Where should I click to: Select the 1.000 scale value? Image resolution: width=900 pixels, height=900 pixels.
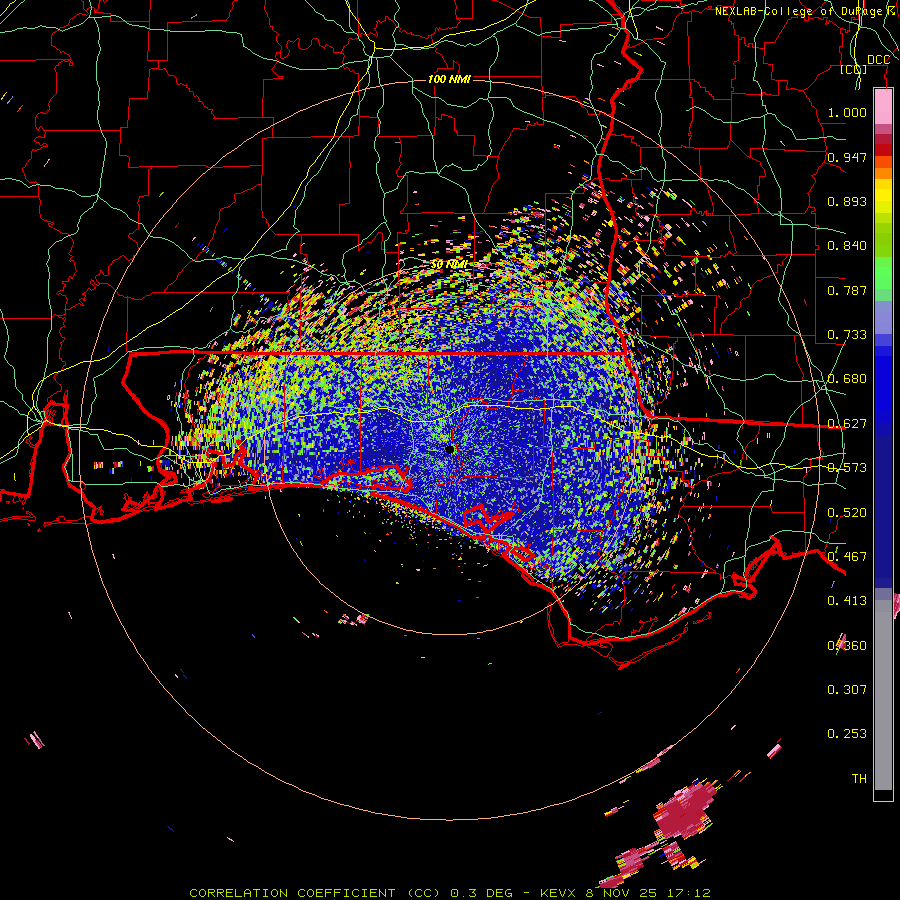coord(847,112)
